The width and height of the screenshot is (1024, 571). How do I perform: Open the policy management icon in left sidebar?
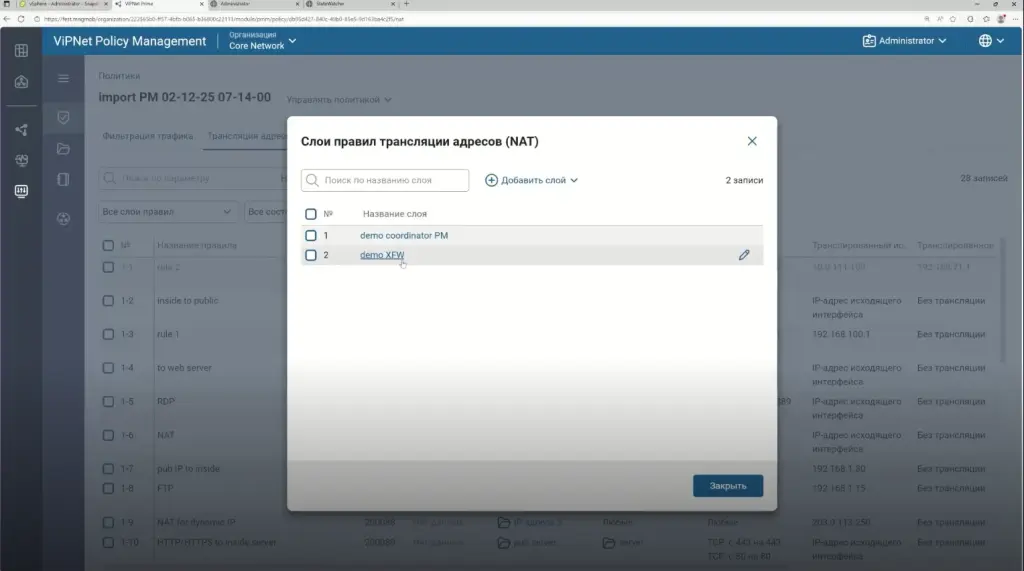pyautogui.click(x=22, y=191)
